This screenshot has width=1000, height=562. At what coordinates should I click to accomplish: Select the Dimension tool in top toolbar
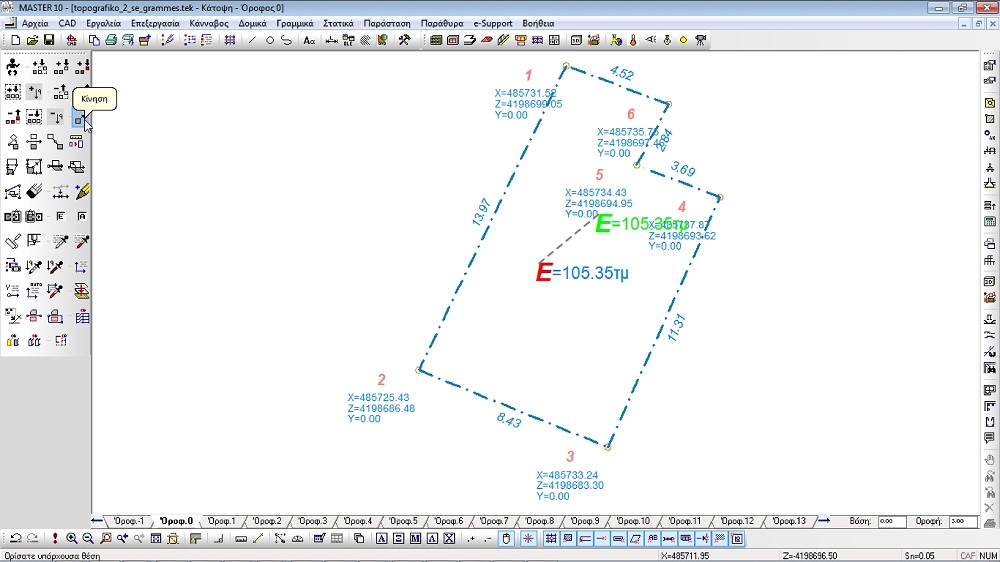click(332, 40)
